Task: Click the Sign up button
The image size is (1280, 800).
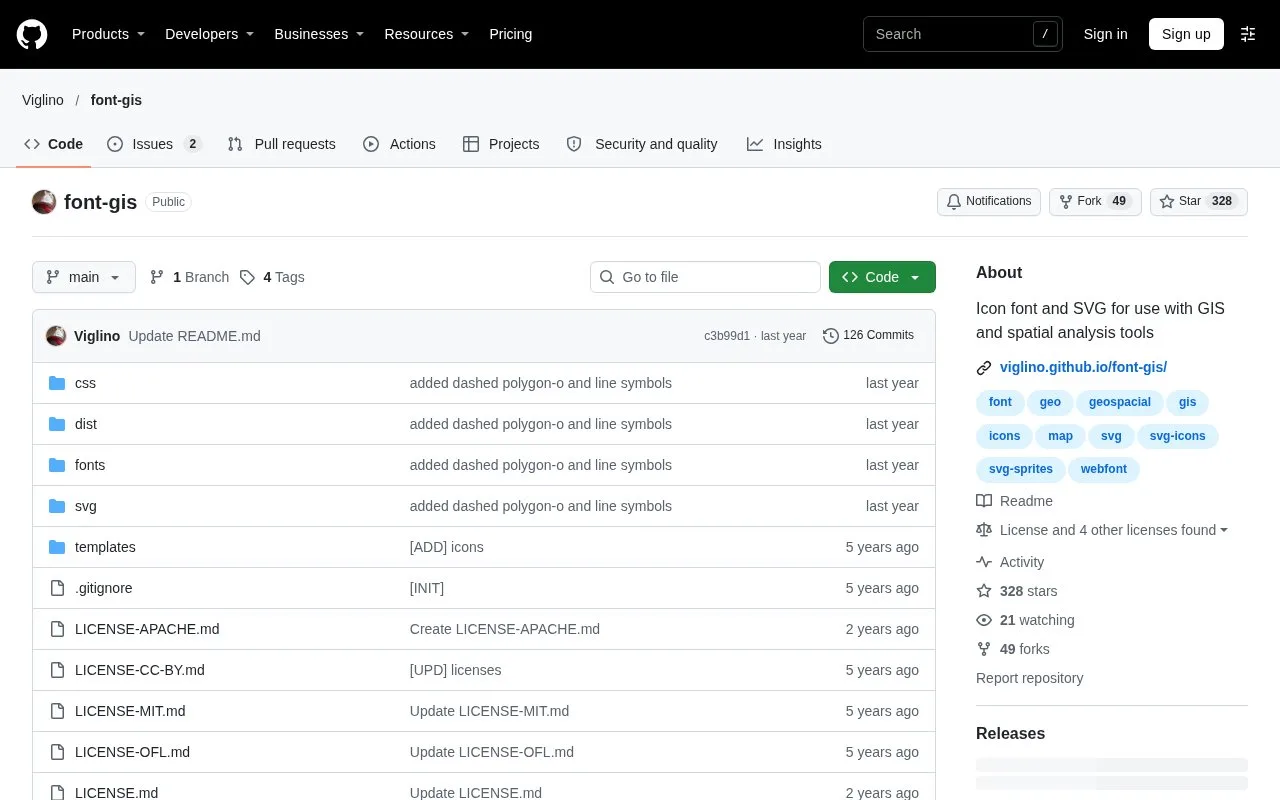Action: click(x=1186, y=34)
